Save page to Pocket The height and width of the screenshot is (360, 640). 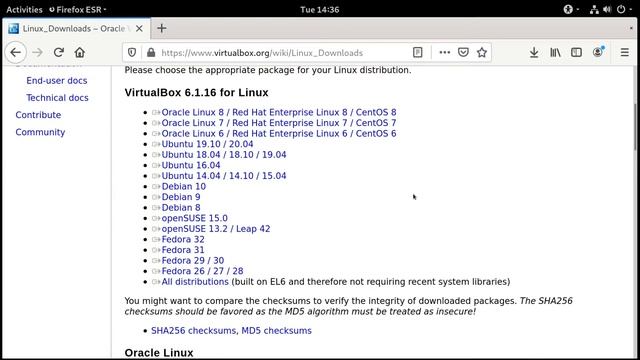[463, 52]
